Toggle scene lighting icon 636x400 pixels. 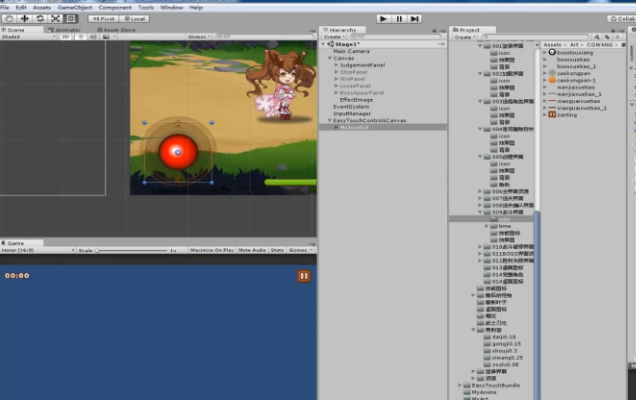click(x=81, y=37)
